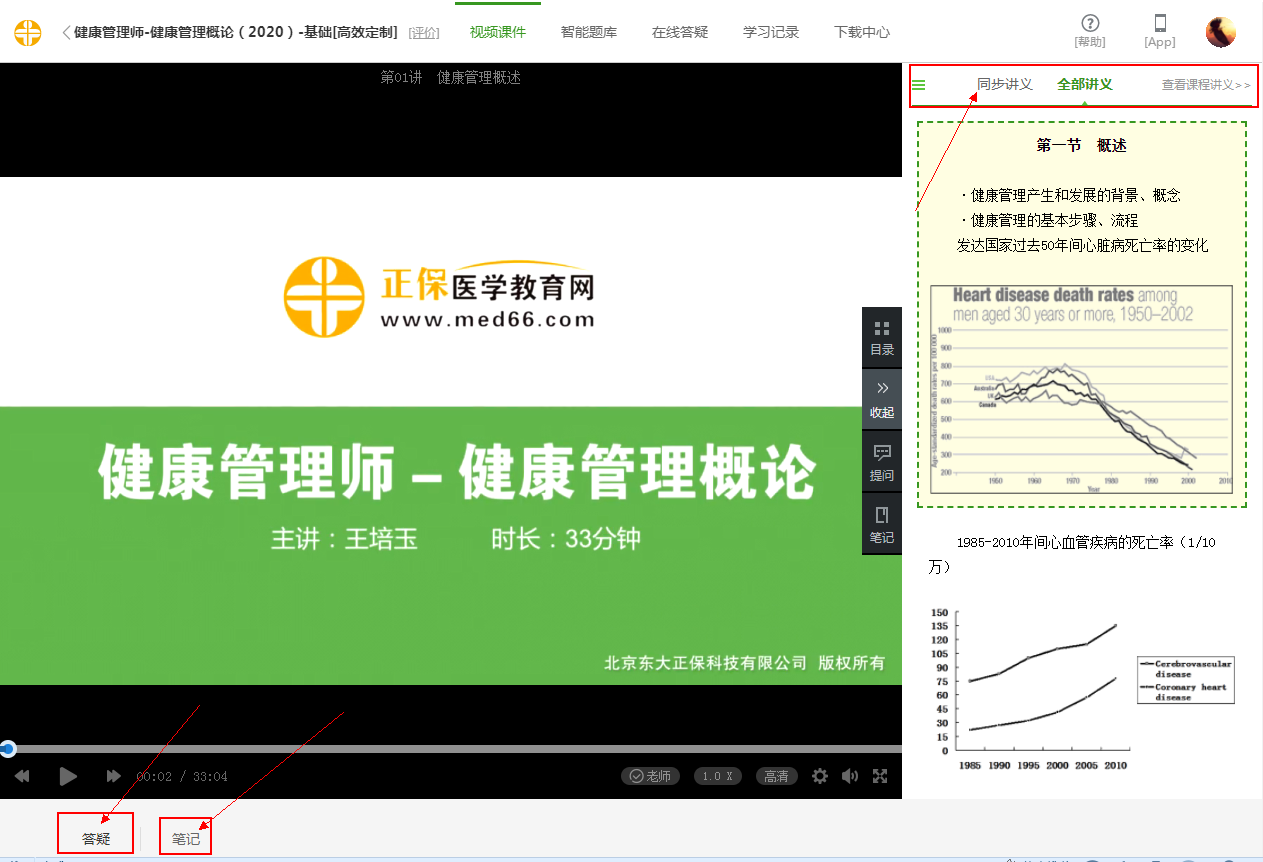
Task: Open the 智能题库 menu tab
Action: [x=589, y=32]
